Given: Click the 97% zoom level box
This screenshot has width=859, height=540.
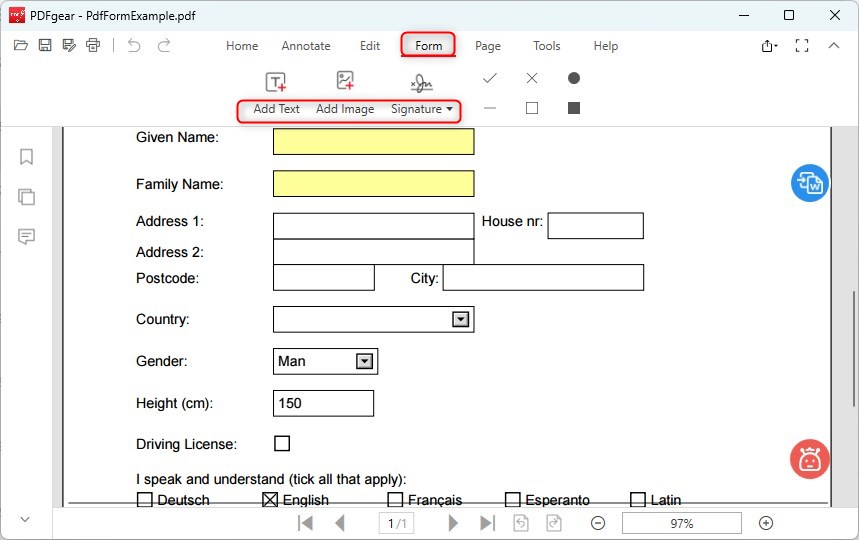Looking at the screenshot, I should pyautogui.click(x=682, y=524).
